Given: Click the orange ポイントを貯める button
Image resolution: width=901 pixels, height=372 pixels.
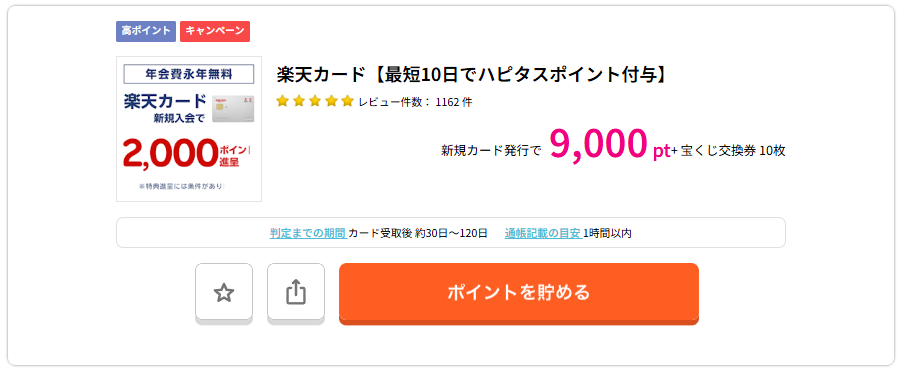Looking at the screenshot, I should coord(519,293).
